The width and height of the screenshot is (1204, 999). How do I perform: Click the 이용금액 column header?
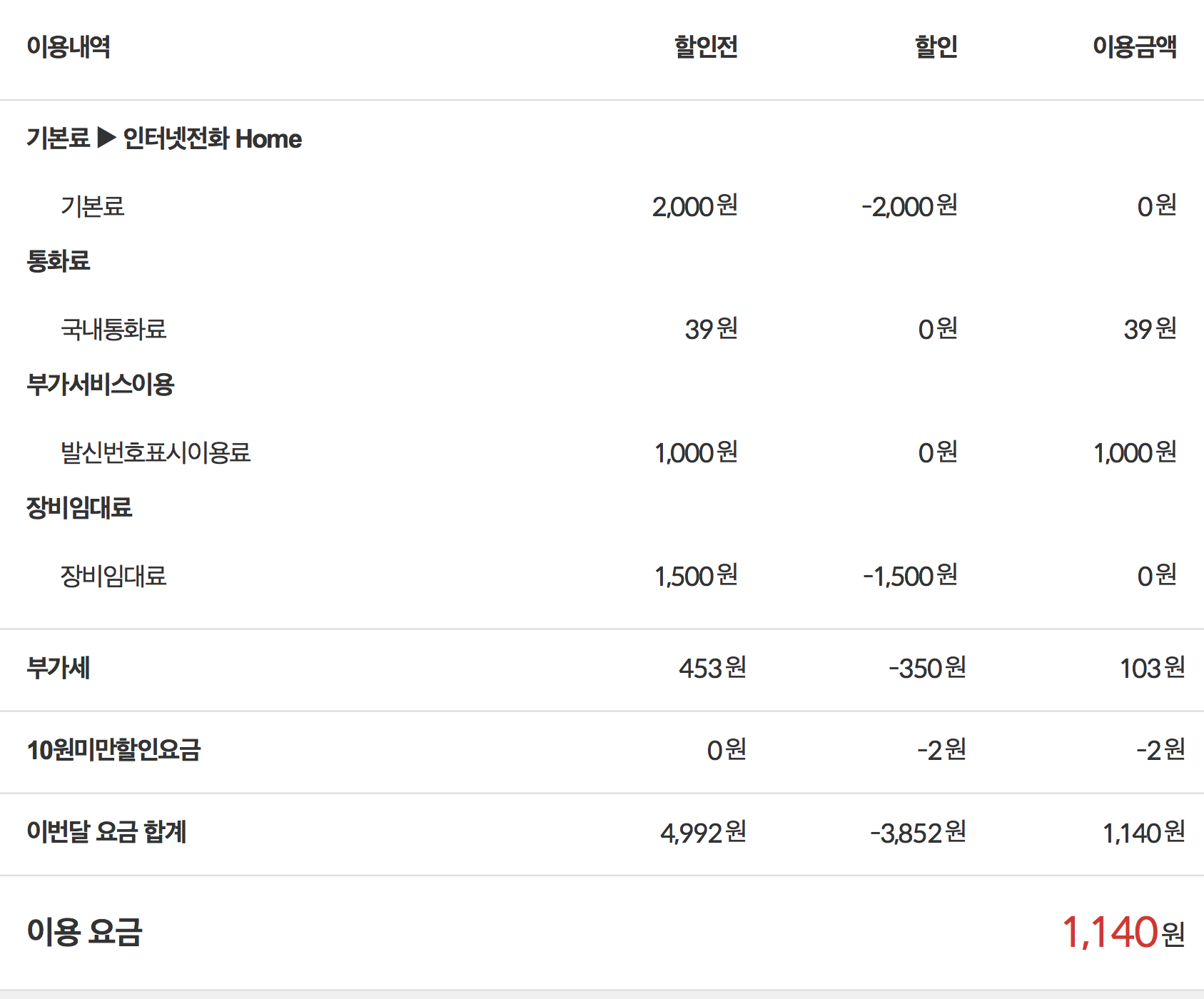(x=1135, y=47)
